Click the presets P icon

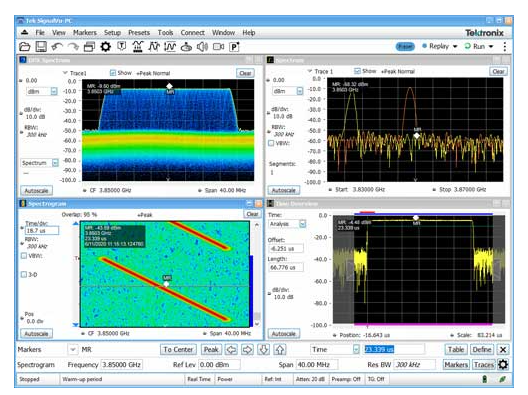tap(234, 47)
